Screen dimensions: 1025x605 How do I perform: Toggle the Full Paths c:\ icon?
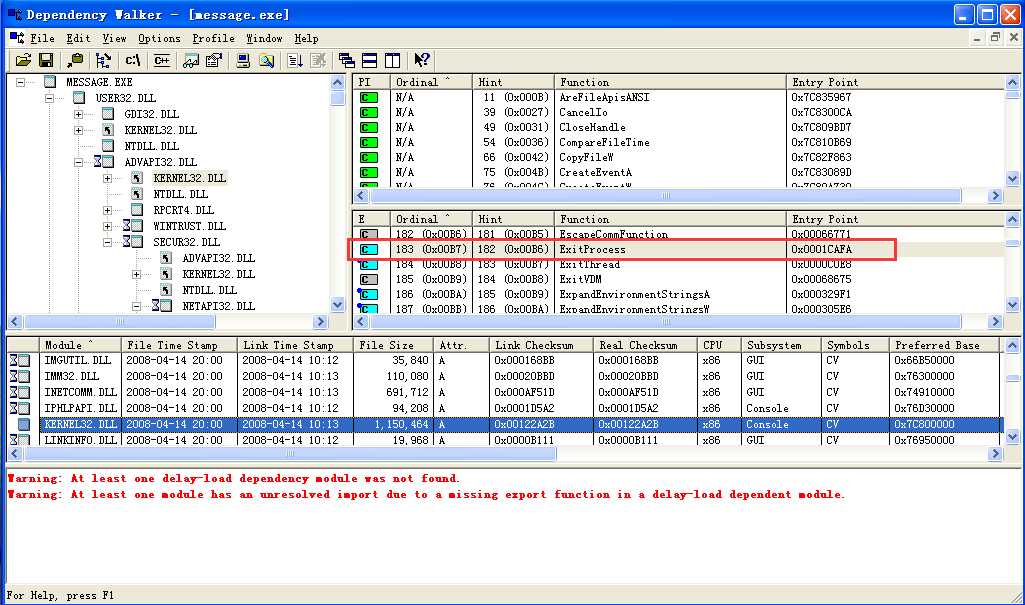coord(133,61)
